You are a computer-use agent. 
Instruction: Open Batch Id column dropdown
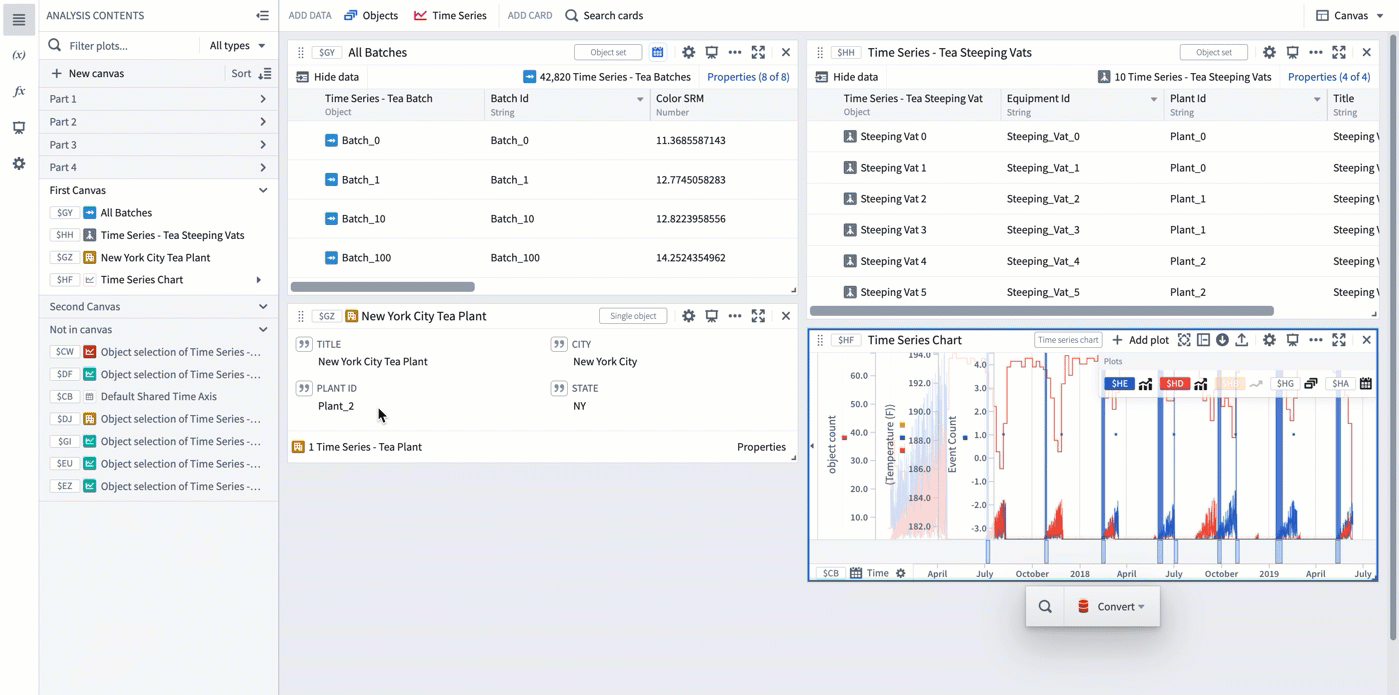coord(640,99)
